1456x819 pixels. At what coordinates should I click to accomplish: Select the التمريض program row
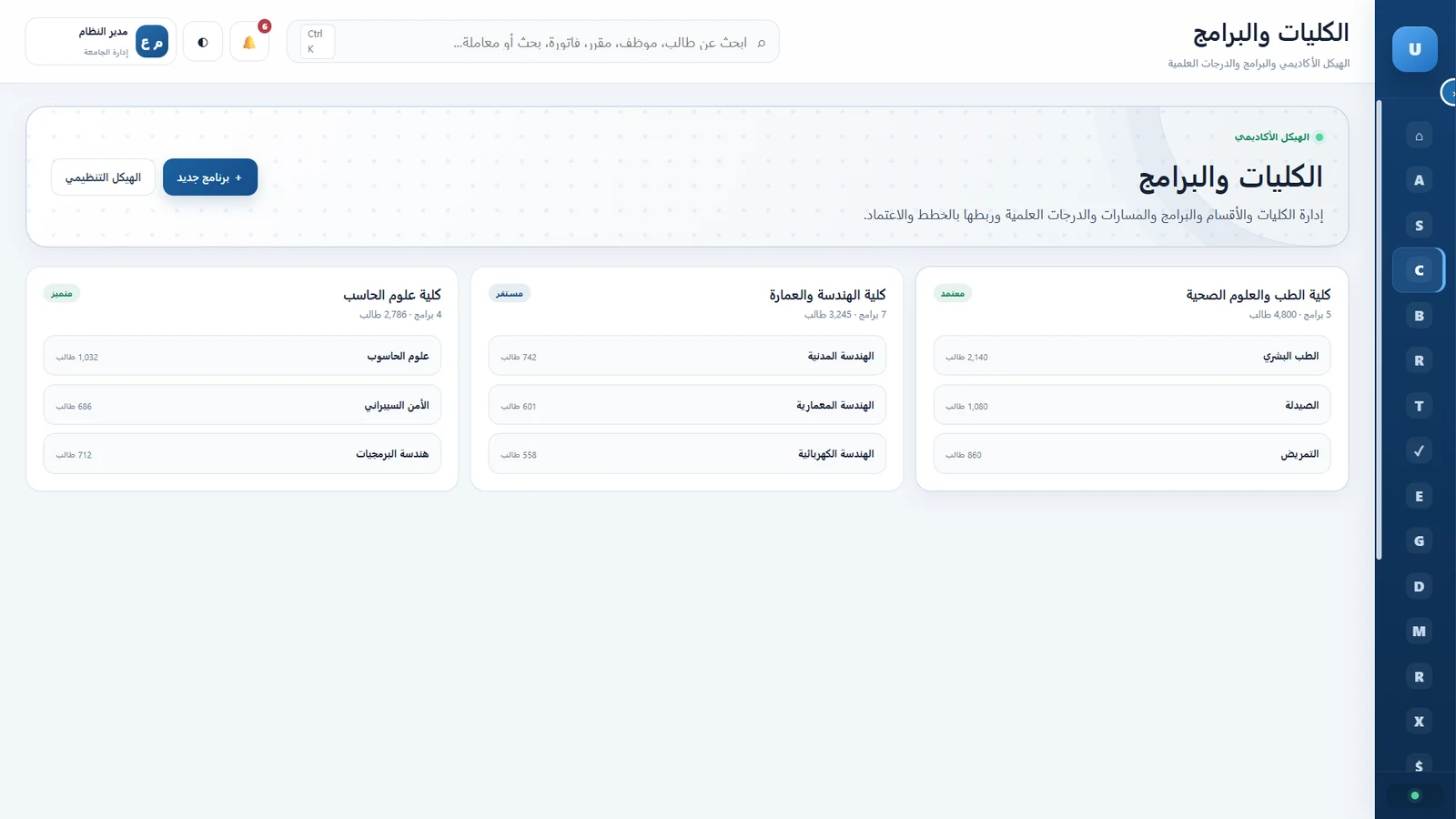1132,454
